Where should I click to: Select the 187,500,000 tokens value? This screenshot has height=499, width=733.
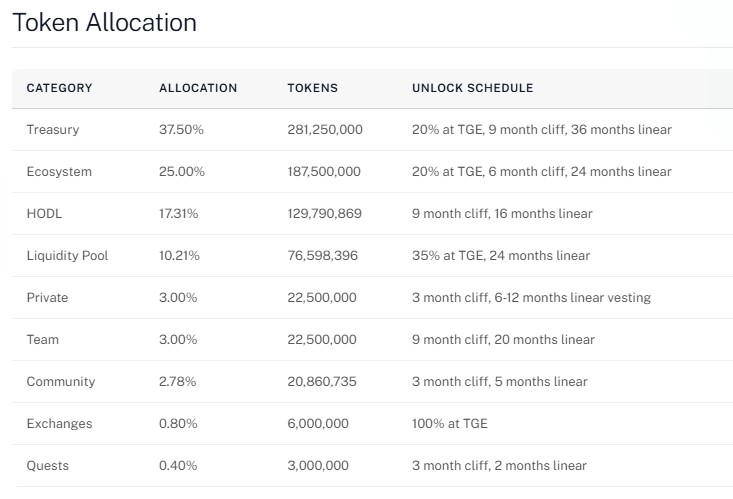point(324,172)
